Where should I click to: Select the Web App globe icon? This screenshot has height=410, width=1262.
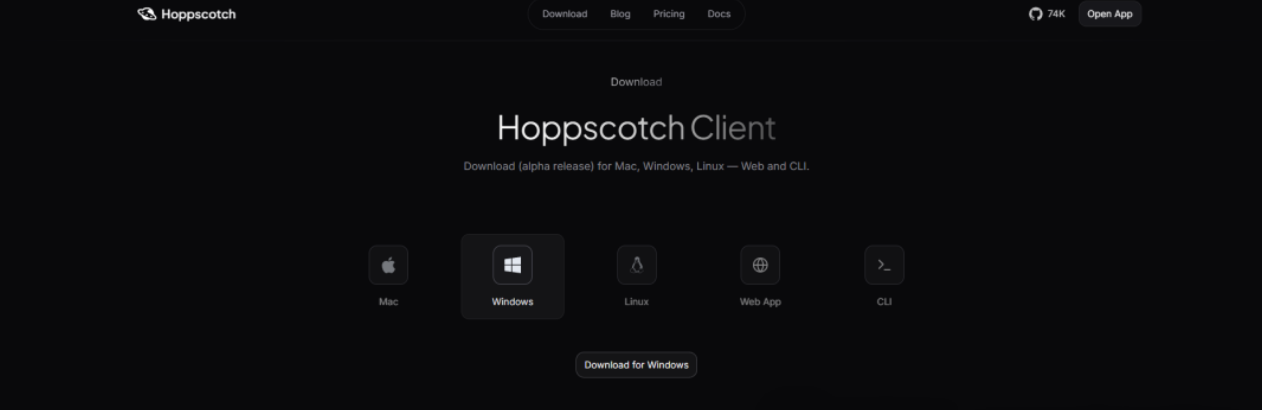coord(760,265)
